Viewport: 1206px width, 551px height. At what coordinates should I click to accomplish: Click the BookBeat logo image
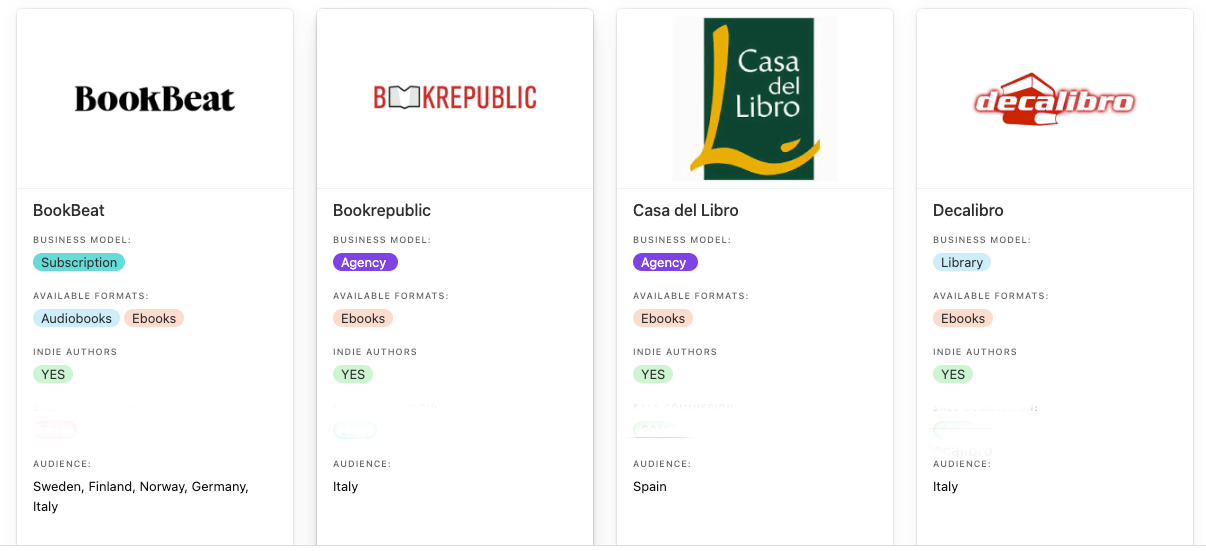[155, 99]
